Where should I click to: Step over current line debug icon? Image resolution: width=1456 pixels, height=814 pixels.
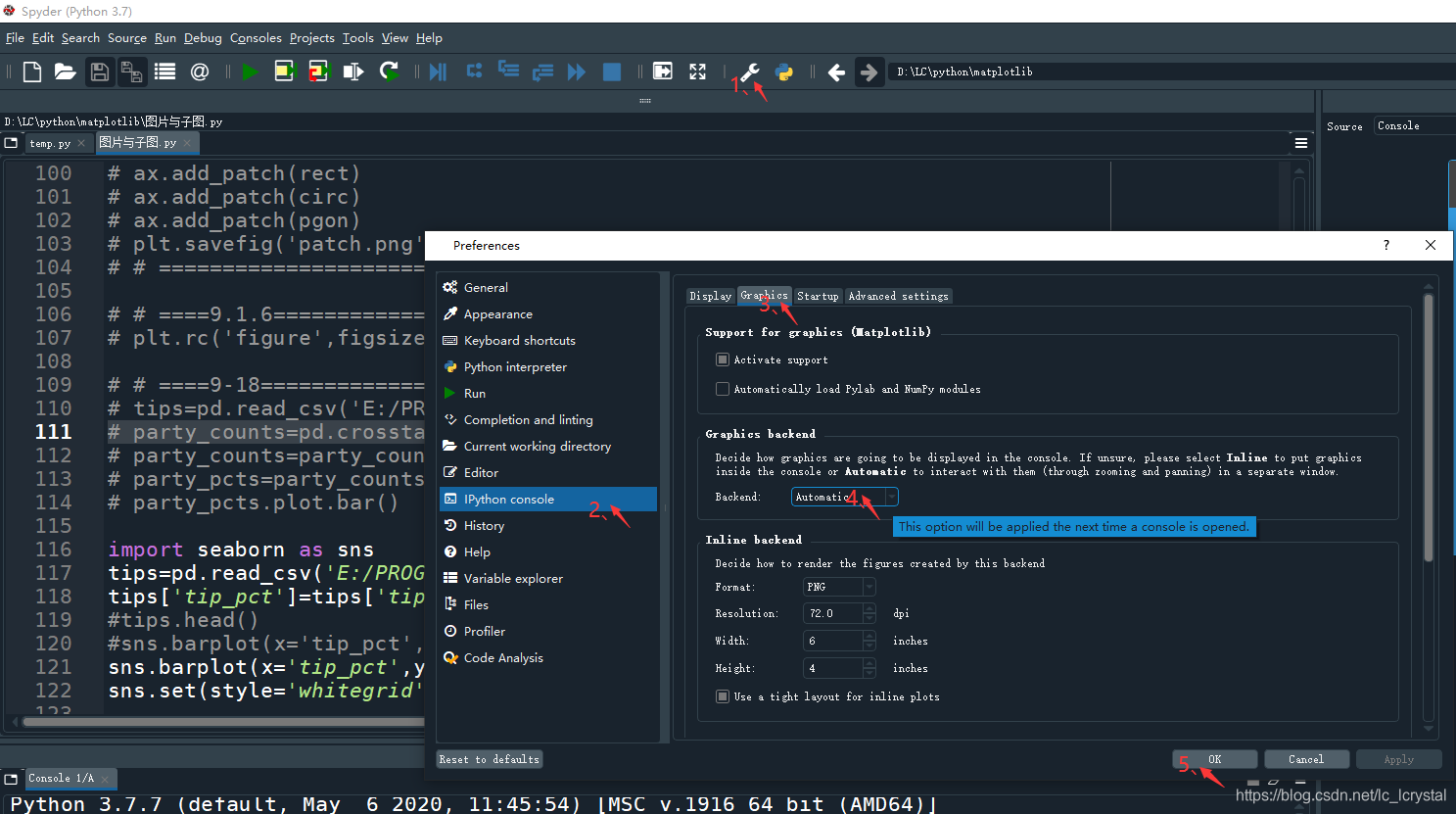[x=474, y=71]
